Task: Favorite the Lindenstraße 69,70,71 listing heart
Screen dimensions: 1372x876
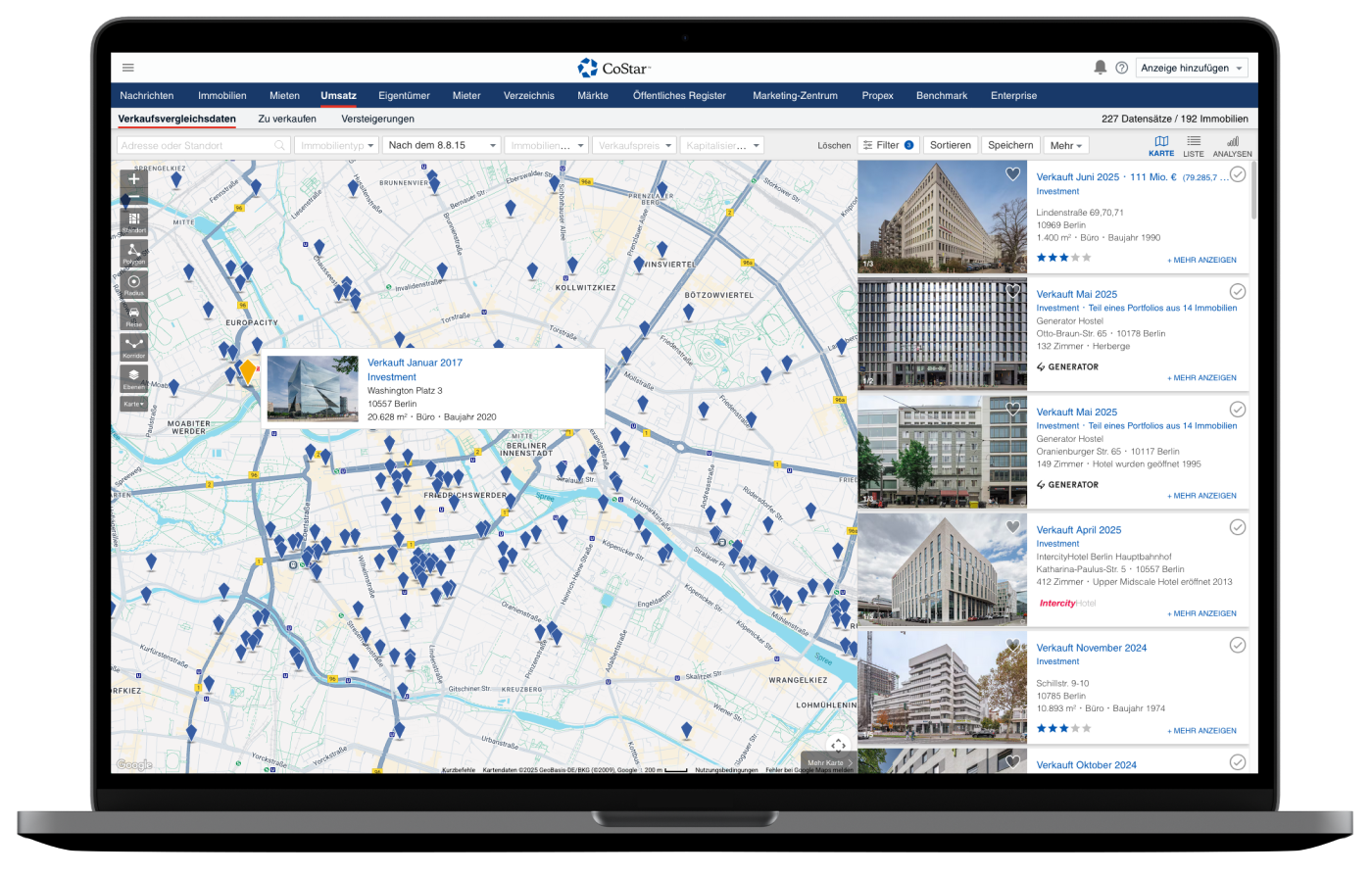Action: point(1012,174)
